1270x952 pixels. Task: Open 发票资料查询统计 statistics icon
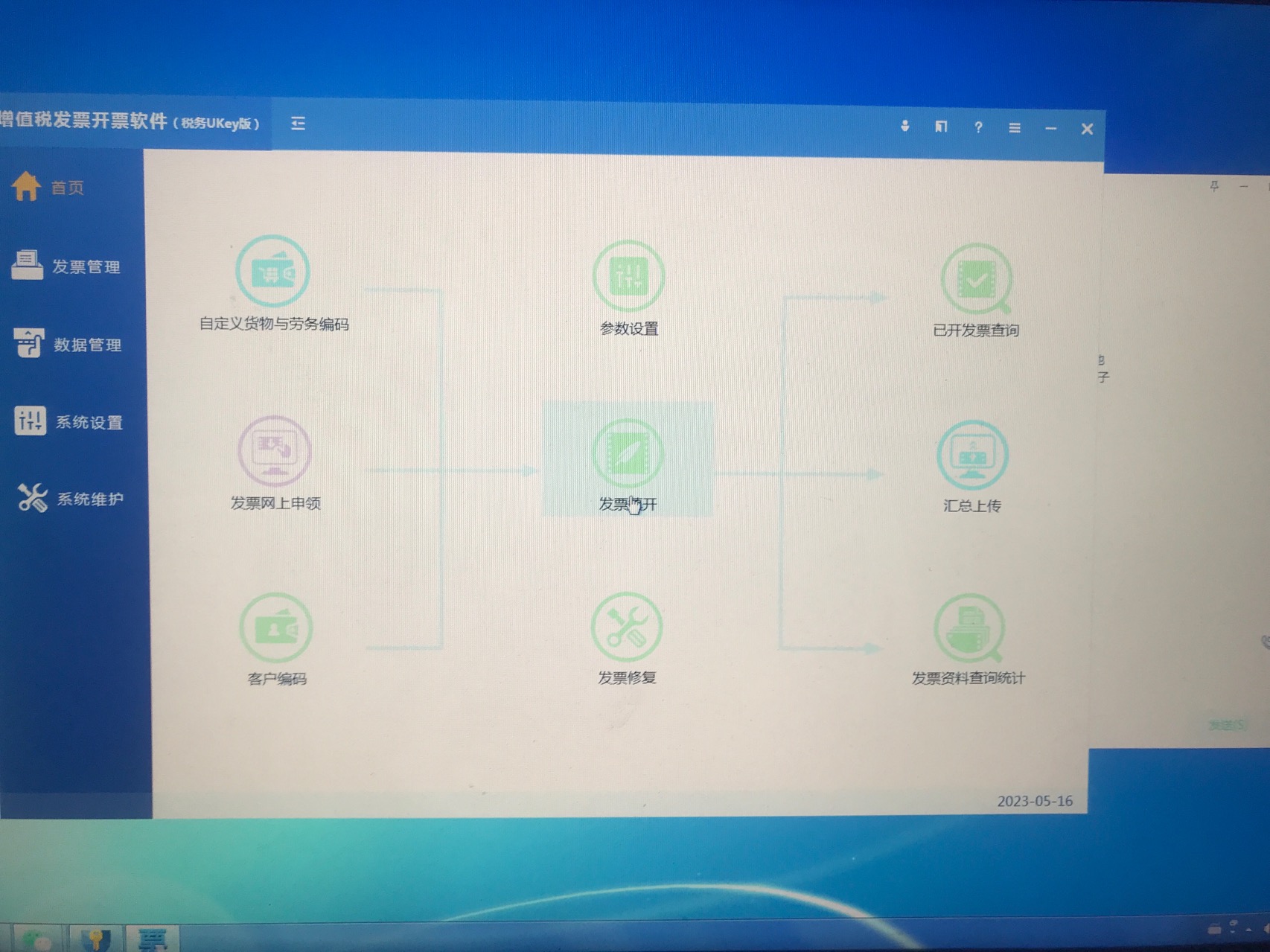(x=969, y=628)
